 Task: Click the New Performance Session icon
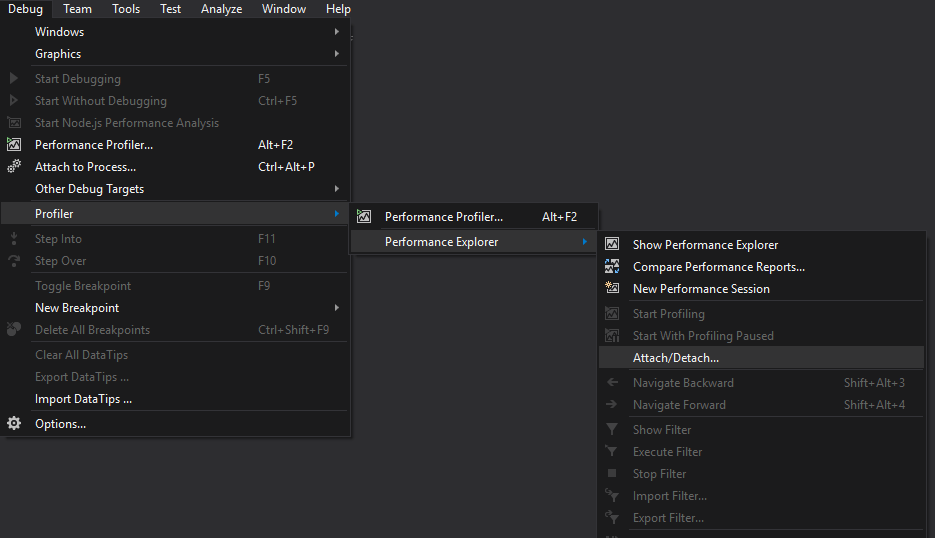click(612, 287)
